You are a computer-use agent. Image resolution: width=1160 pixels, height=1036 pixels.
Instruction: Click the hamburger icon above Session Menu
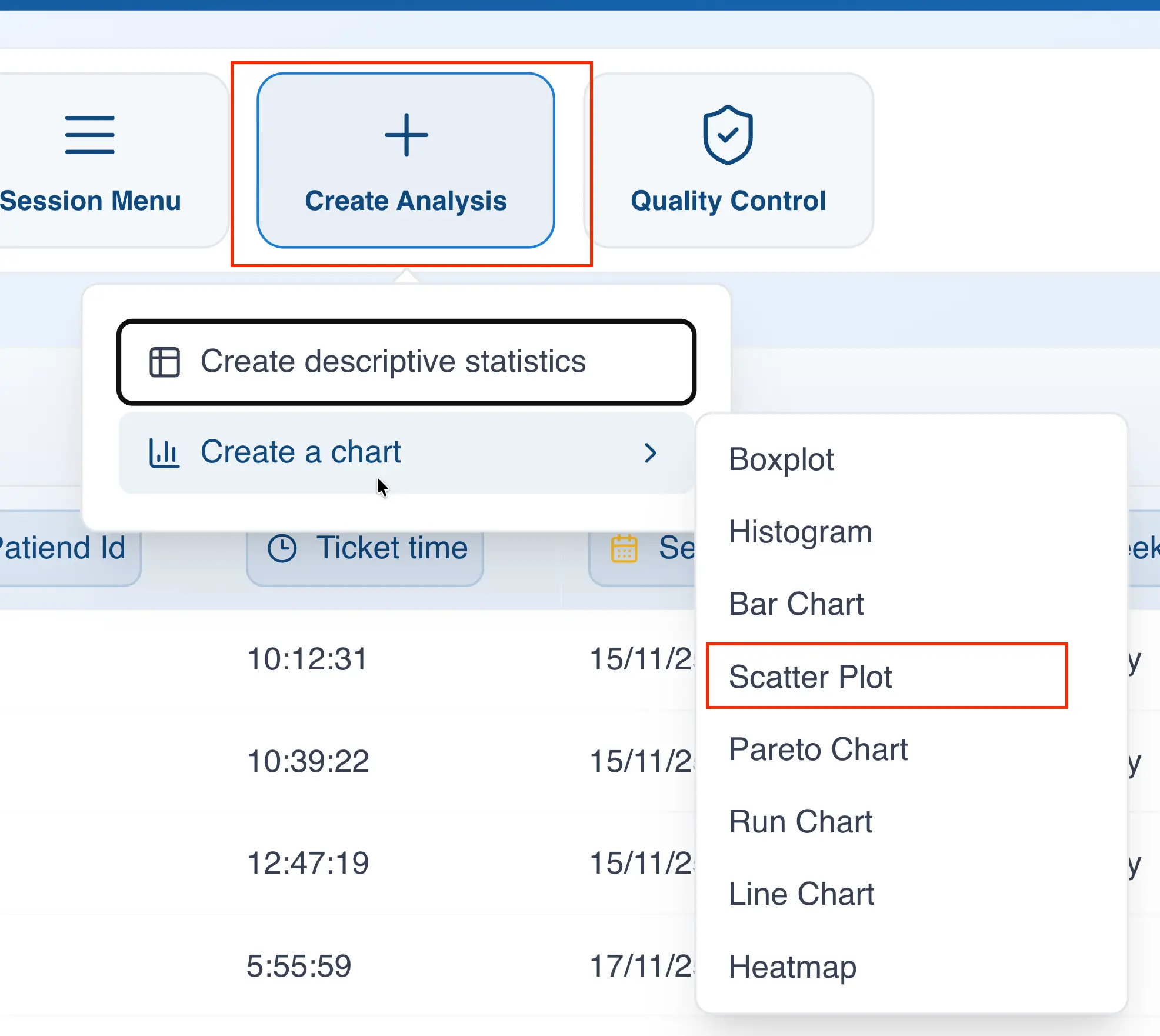pos(90,134)
